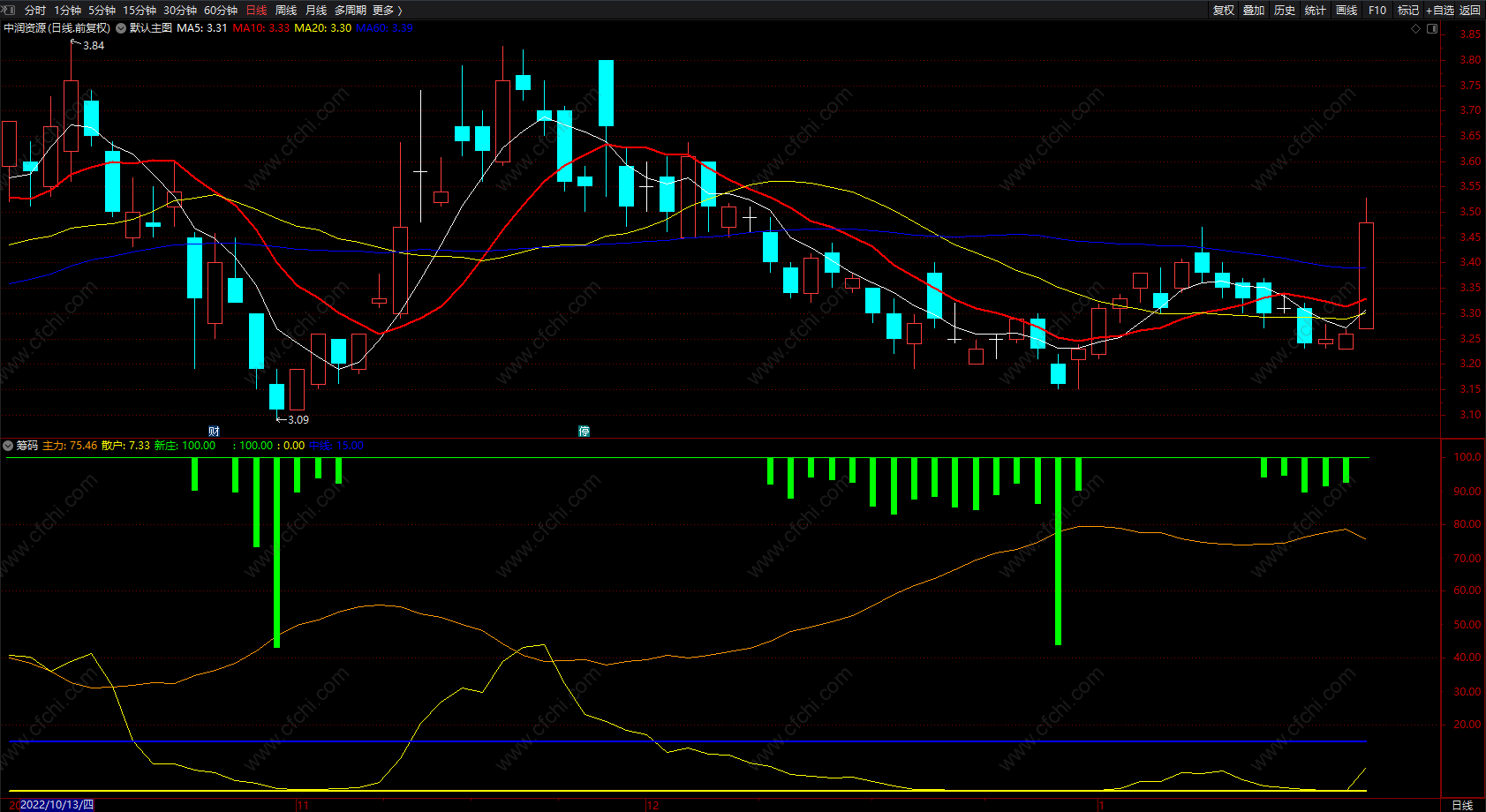
Task: Expand the 更多 periods menu
Action: pyautogui.click(x=388, y=10)
